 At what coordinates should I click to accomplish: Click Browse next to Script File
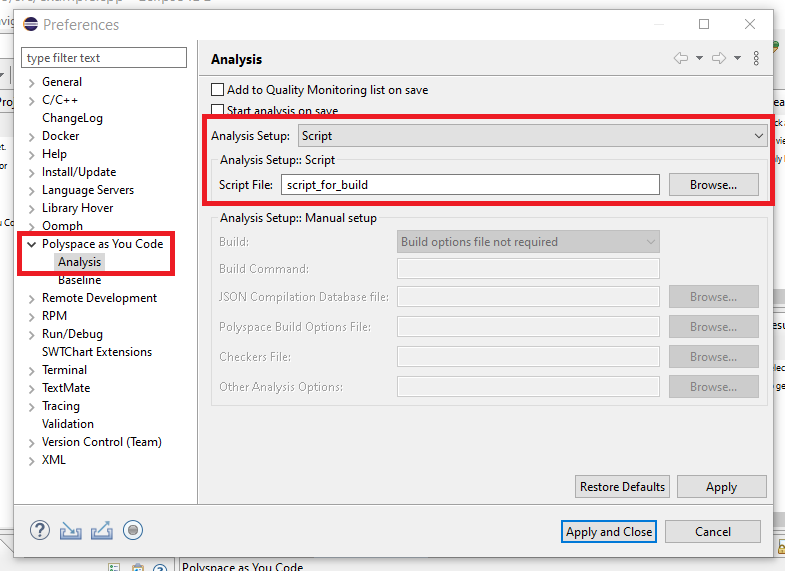[x=713, y=185]
